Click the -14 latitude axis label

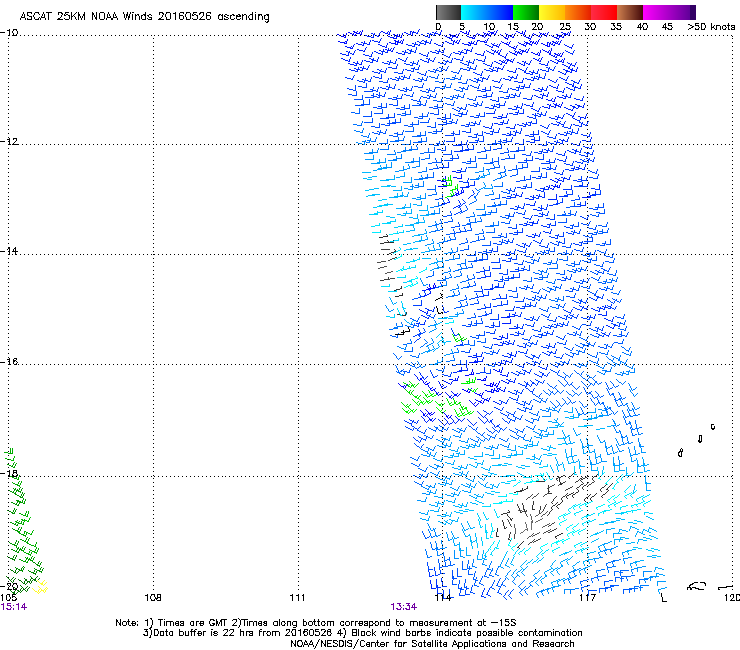(x=9, y=251)
